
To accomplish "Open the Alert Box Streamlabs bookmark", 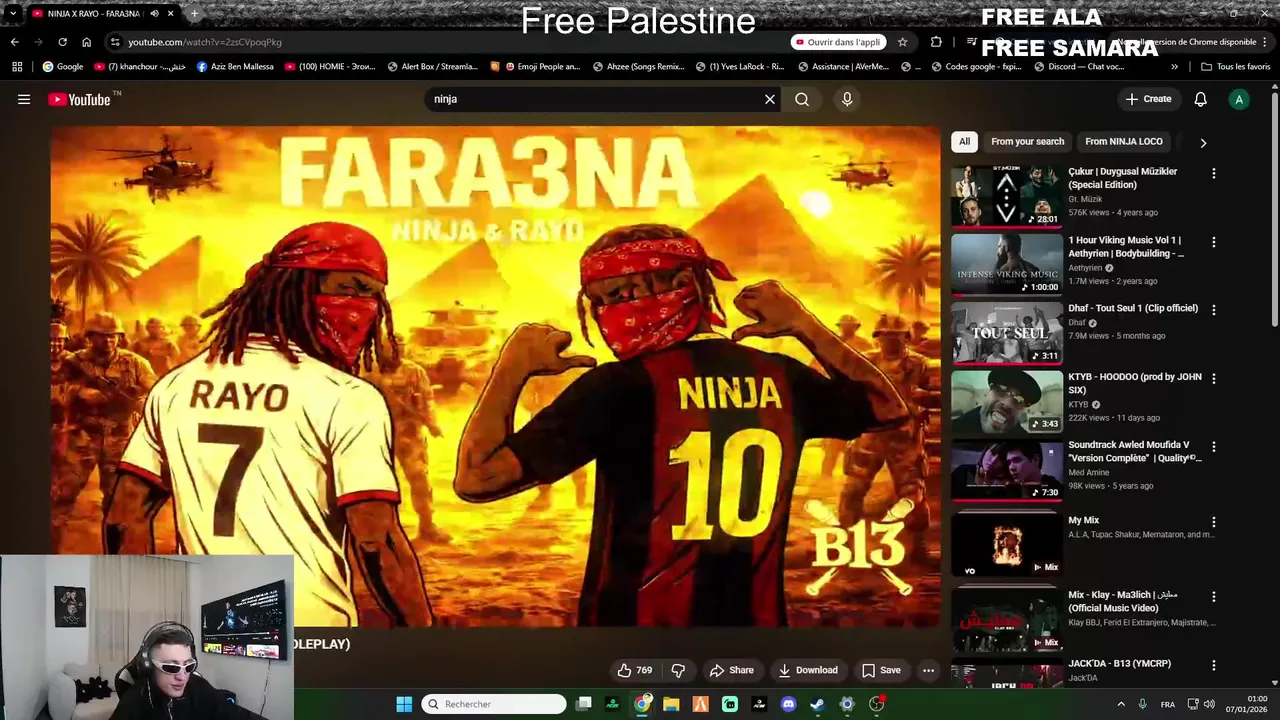I will pos(433,67).
